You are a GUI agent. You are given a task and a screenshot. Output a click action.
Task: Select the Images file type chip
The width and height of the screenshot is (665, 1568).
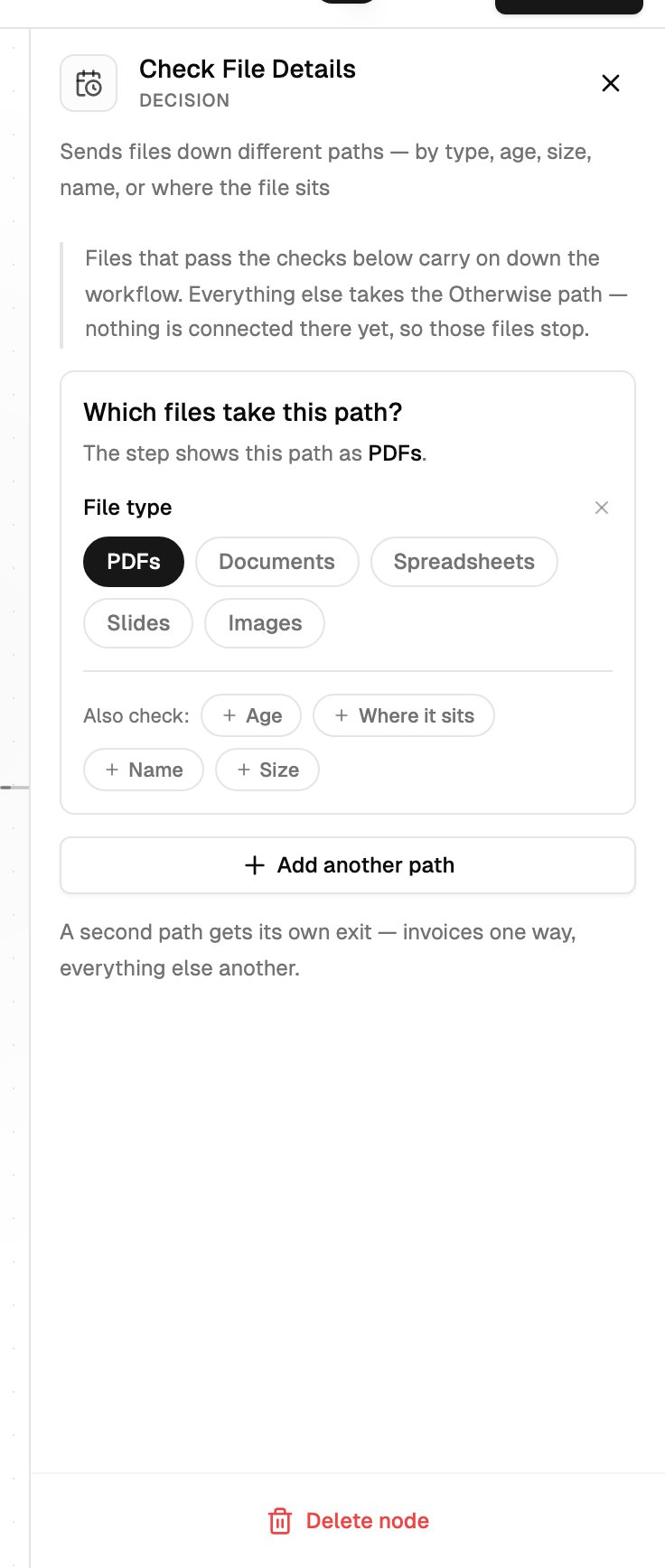click(x=265, y=623)
